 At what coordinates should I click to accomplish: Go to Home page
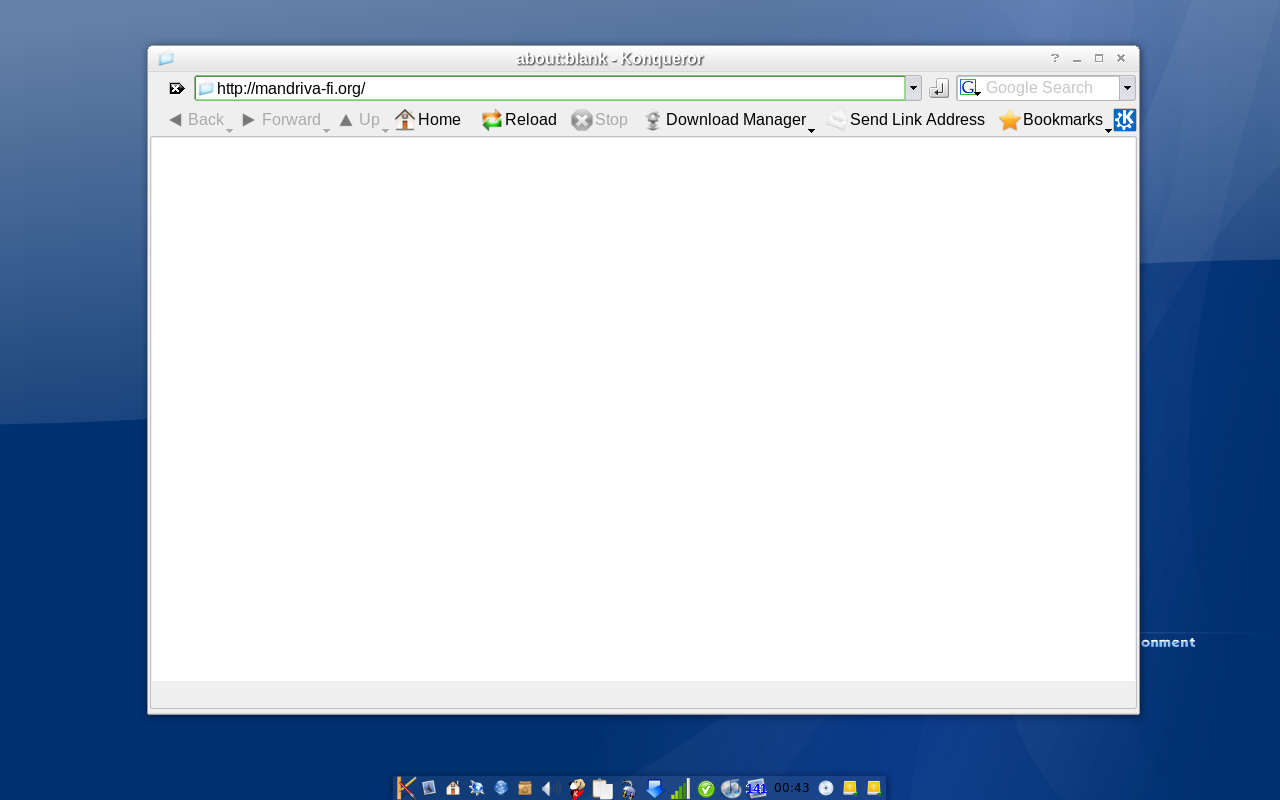428,120
